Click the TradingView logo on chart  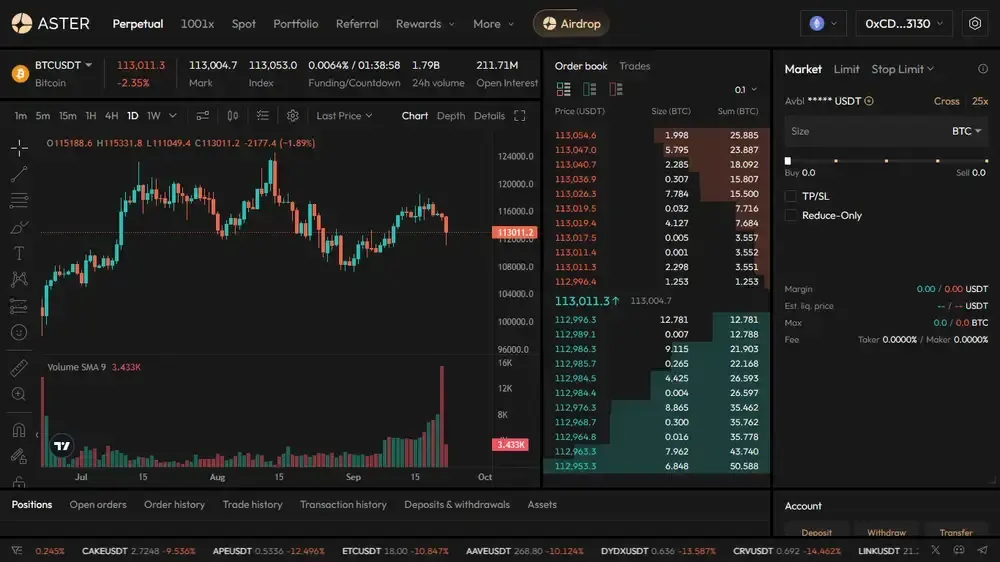click(62, 445)
